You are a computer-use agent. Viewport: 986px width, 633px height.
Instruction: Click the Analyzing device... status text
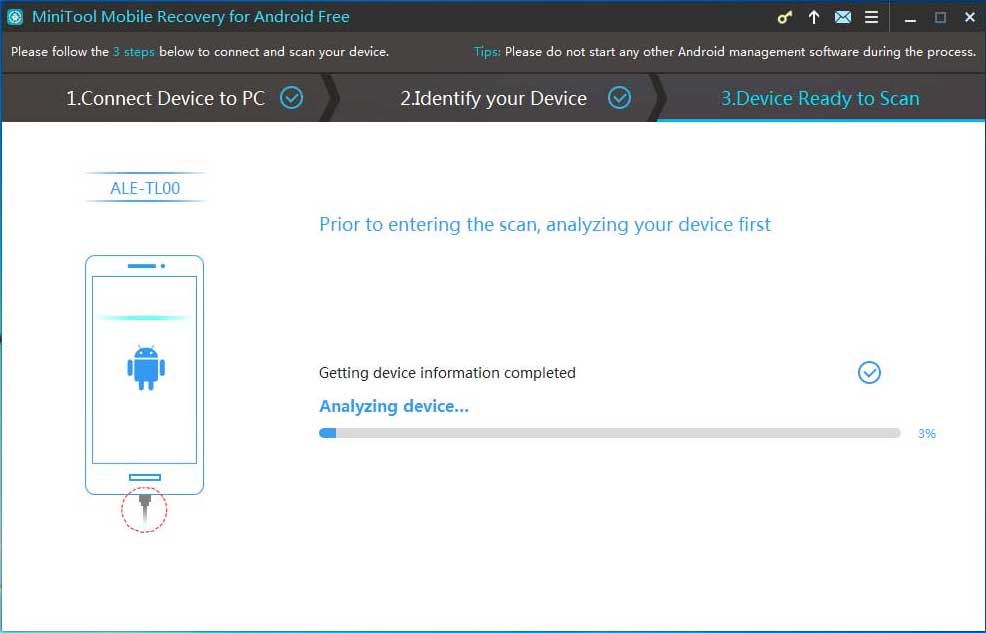click(x=394, y=407)
